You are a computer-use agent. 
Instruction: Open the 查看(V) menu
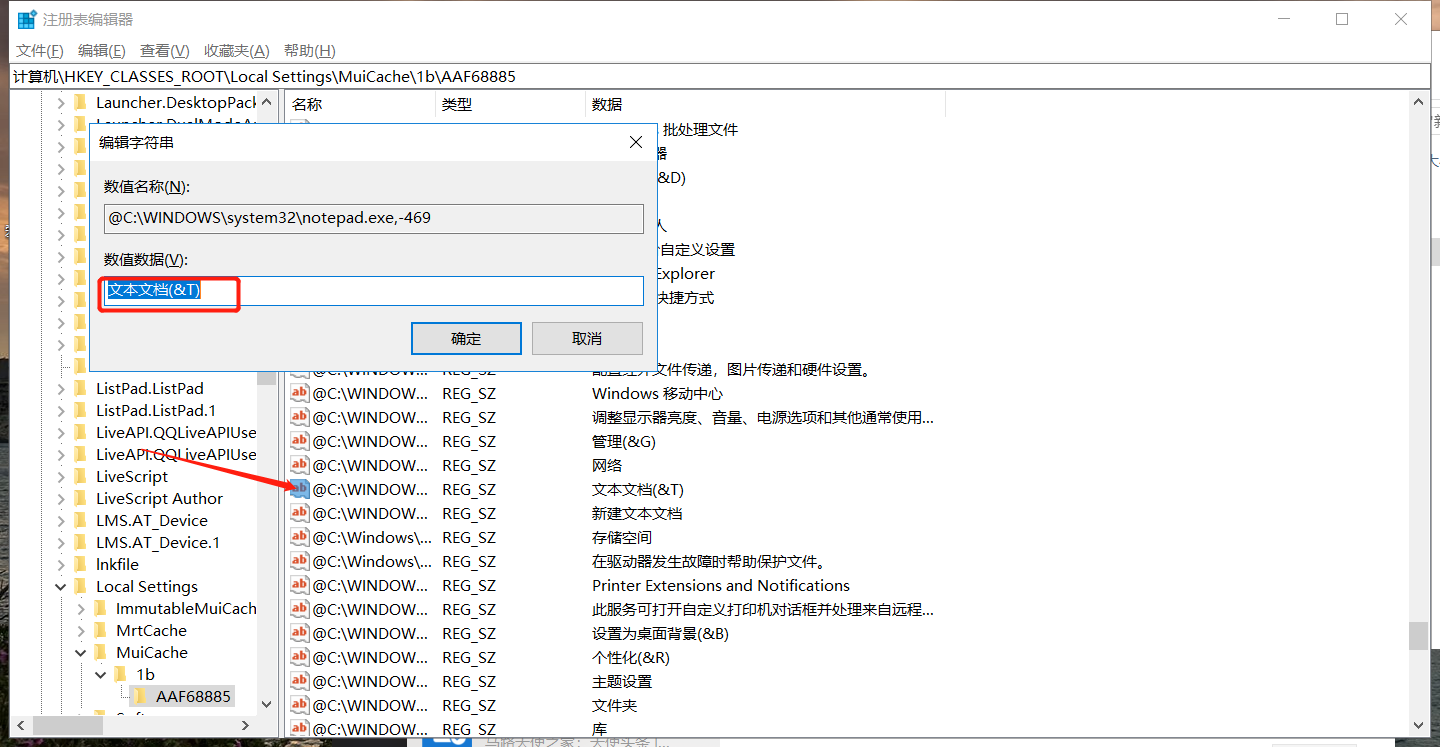(x=163, y=50)
